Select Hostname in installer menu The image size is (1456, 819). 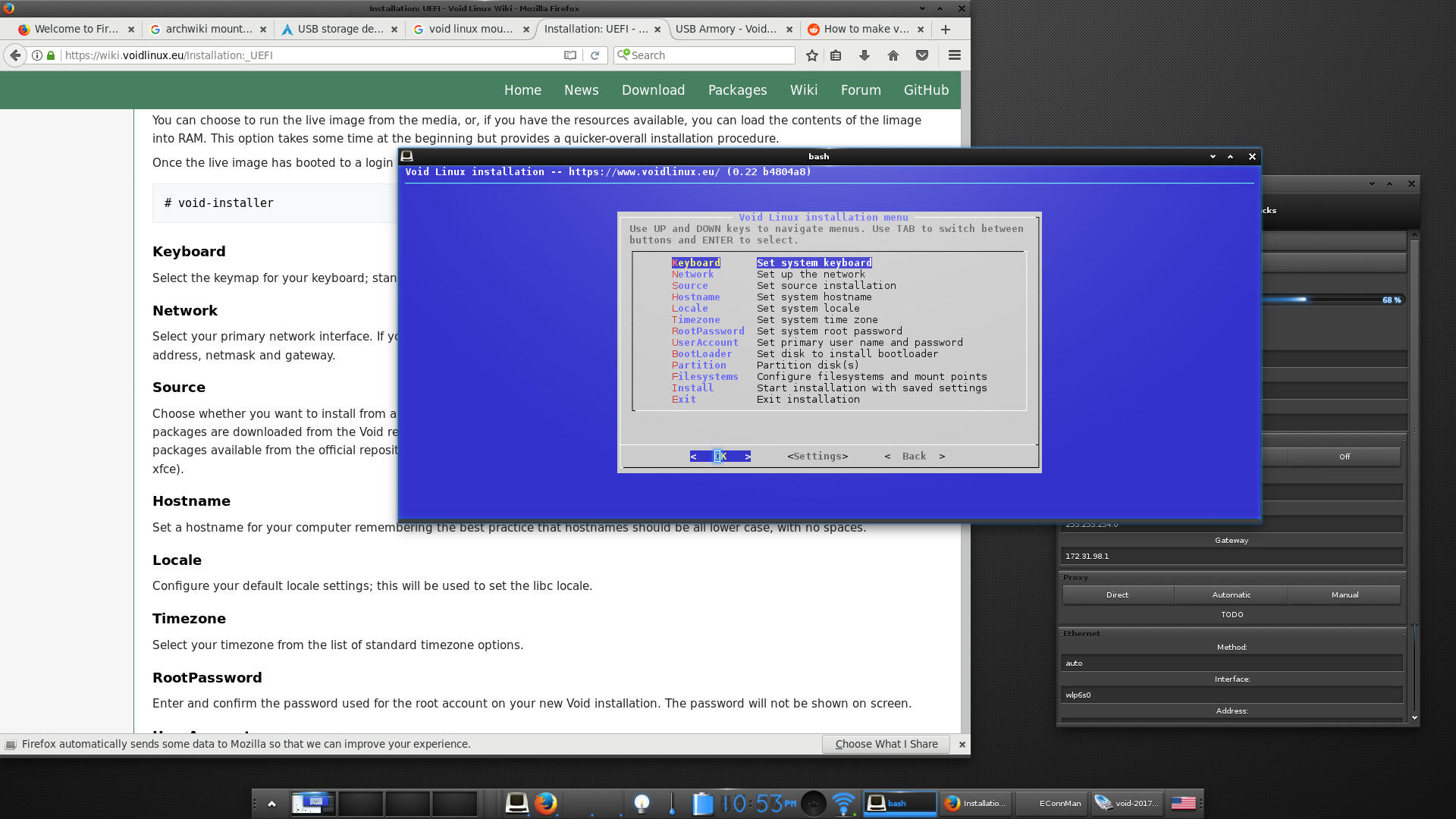point(695,297)
